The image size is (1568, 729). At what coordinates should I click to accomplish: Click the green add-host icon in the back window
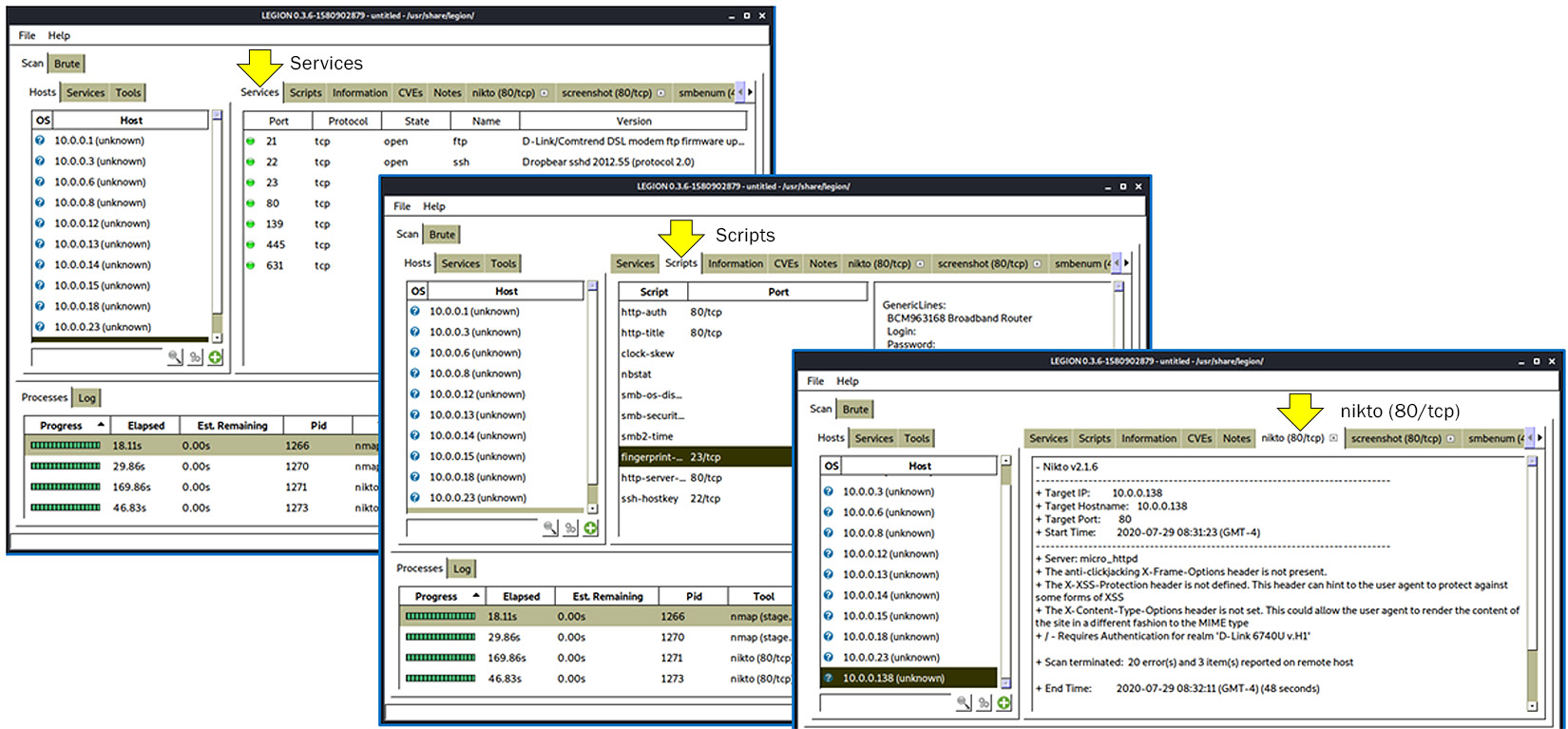click(x=216, y=357)
